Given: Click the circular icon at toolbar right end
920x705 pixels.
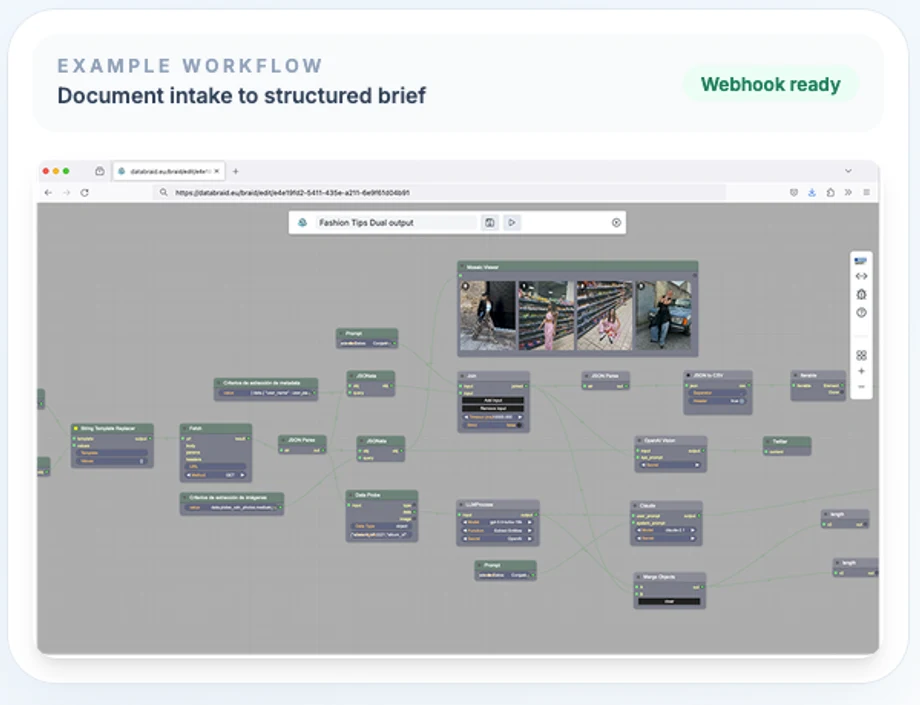Looking at the screenshot, I should pos(616,222).
